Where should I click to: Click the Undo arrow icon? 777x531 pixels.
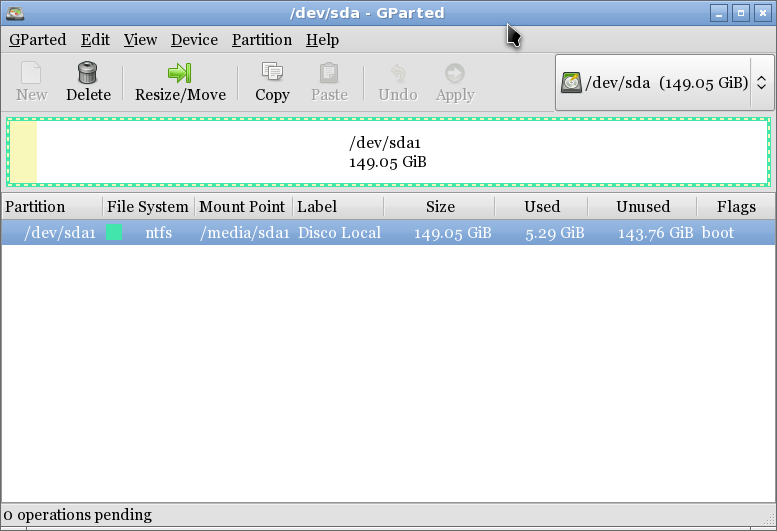click(398, 73)
